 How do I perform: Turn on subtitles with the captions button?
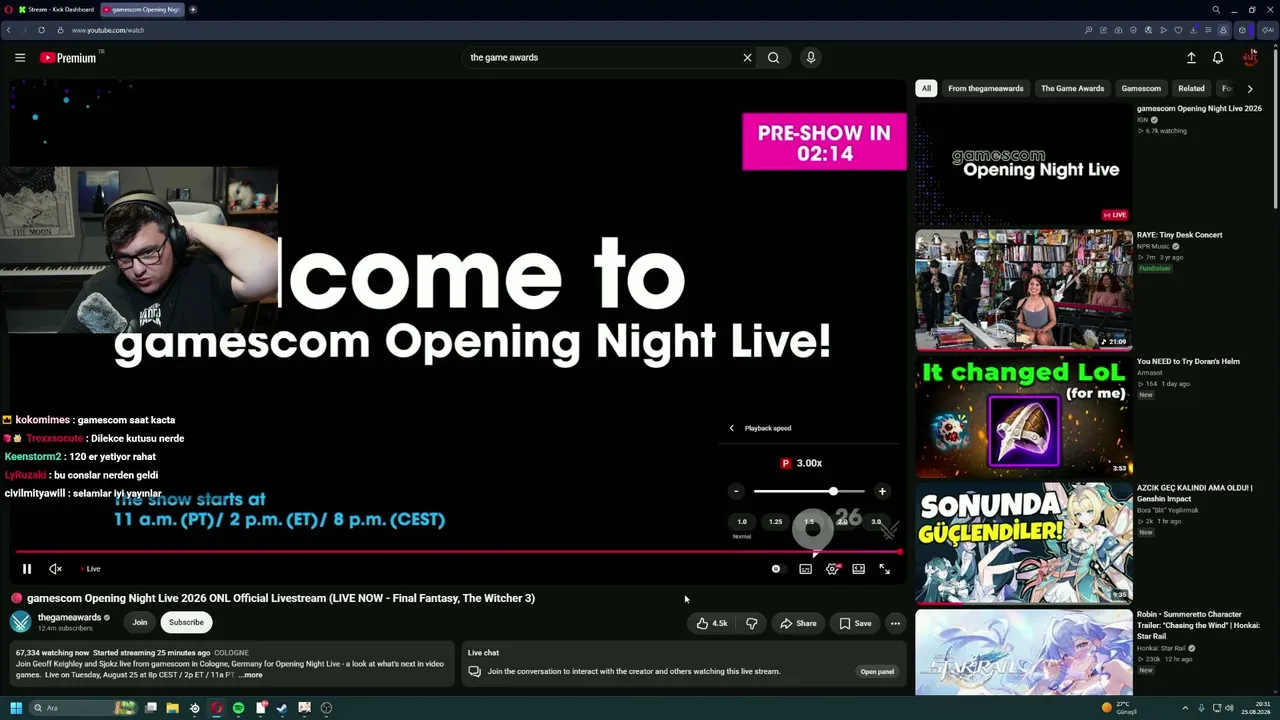coord(805,569)
